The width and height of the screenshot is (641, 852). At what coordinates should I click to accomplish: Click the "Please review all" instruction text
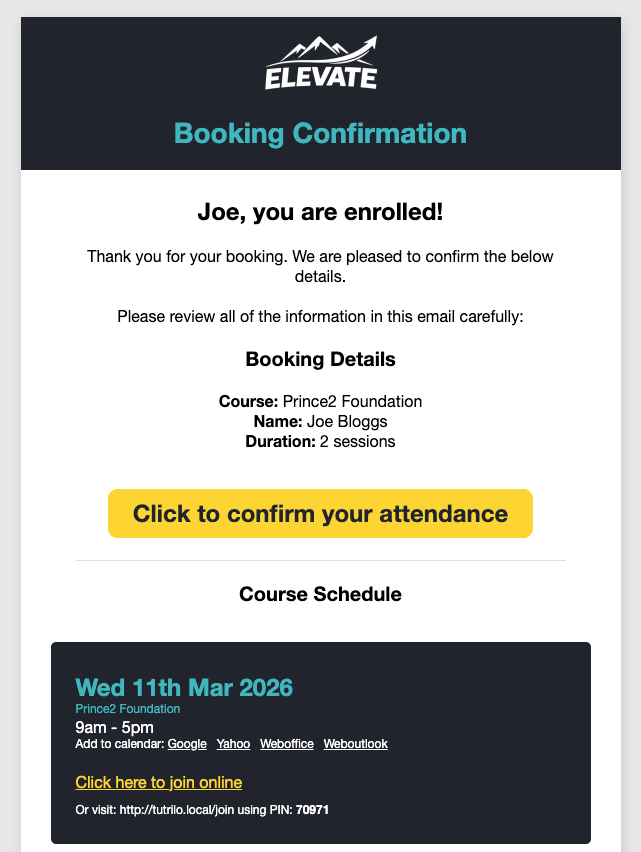[320, 317]
